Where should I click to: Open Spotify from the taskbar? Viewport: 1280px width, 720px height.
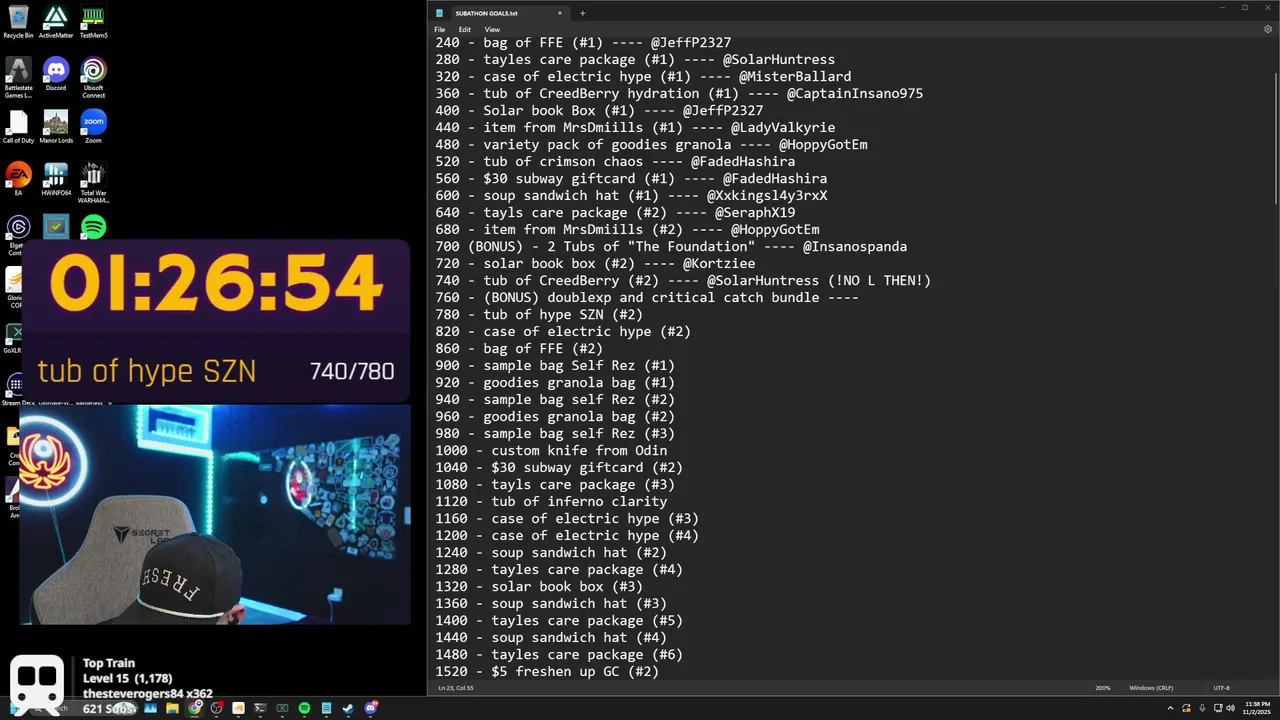(x=304, y=708)
